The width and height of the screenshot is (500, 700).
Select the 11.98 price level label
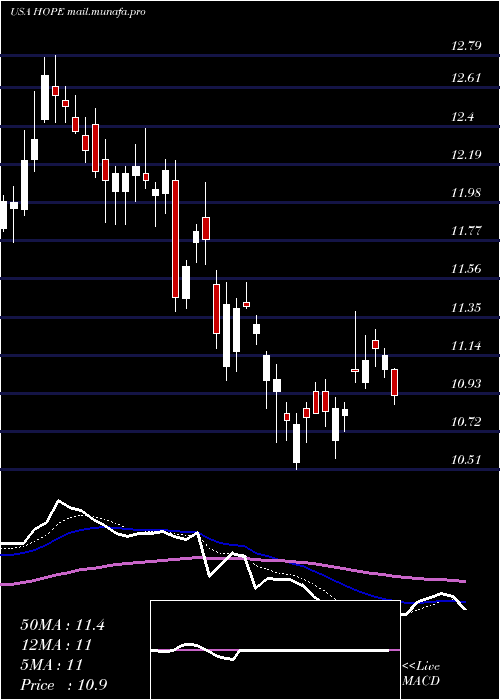[466, 193]
